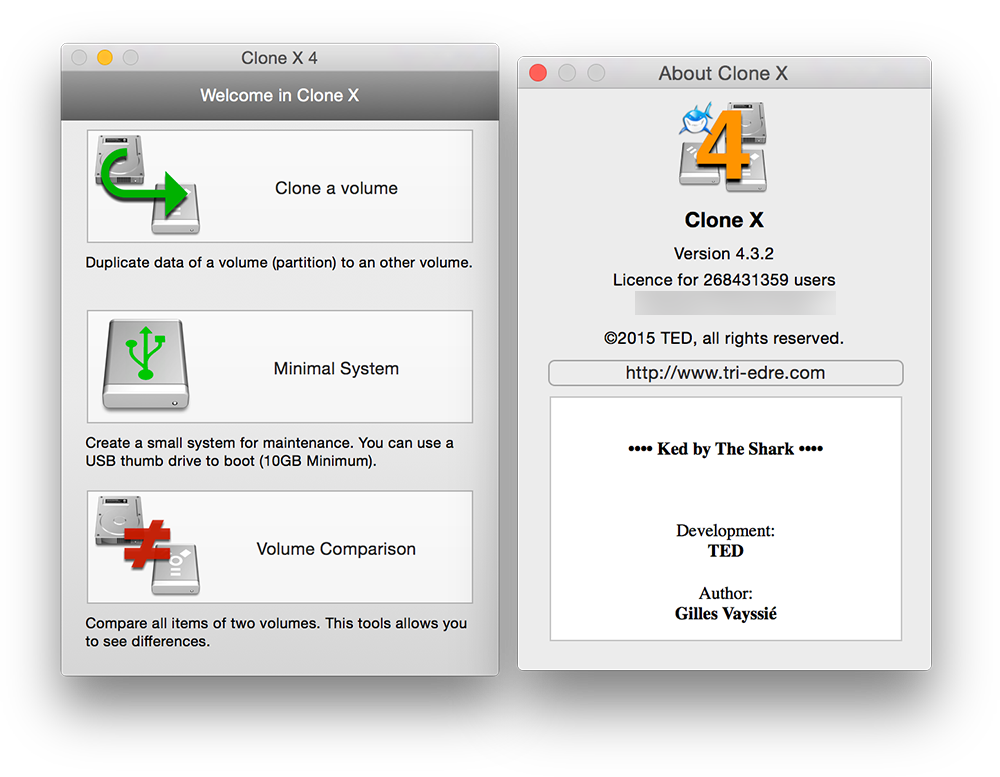
Task: Click the Development: label in the credits
Action: click(x=726, y=531)
